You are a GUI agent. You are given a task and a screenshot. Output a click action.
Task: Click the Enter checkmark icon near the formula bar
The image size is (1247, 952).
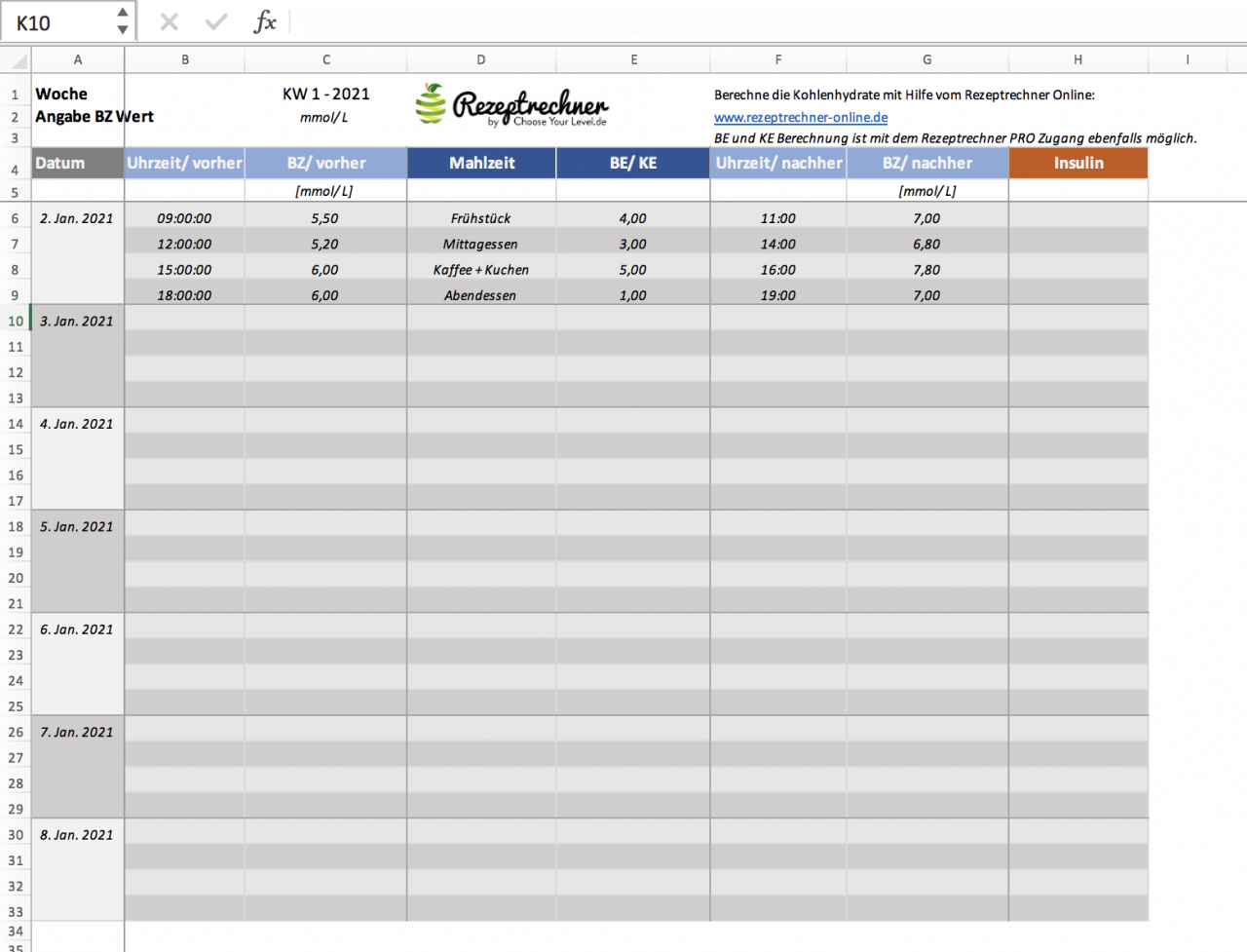[215, 23]
